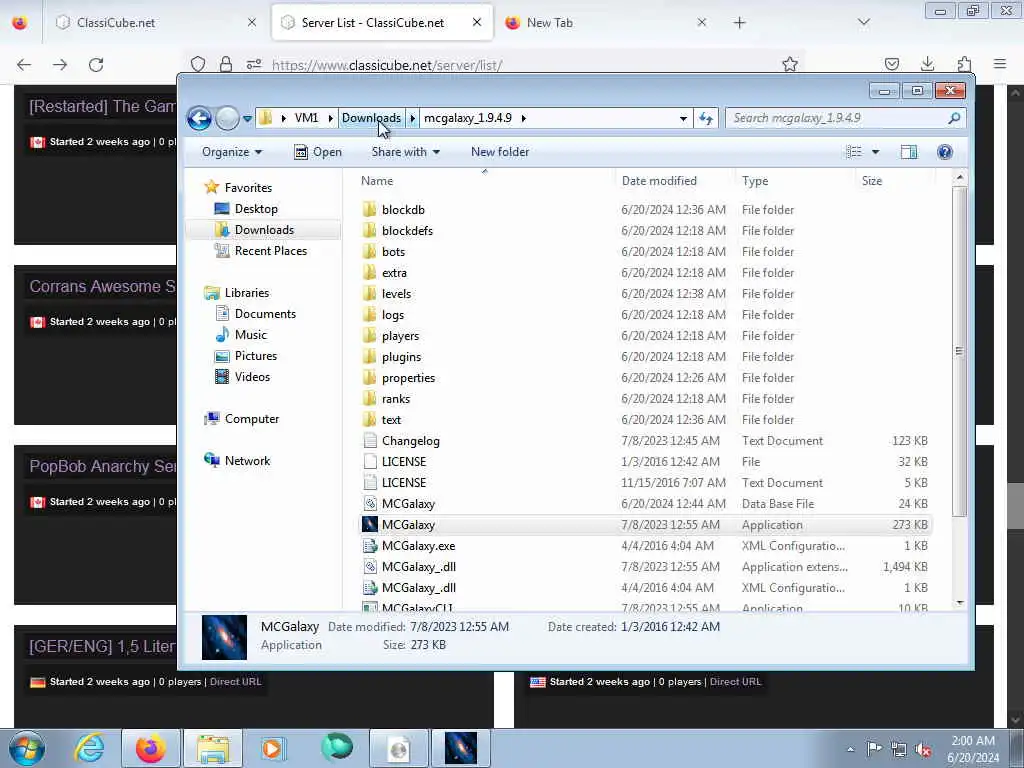Open the Firefox hamburger menu
This screenshot has height=768, width=1024.
pos(999,64)
